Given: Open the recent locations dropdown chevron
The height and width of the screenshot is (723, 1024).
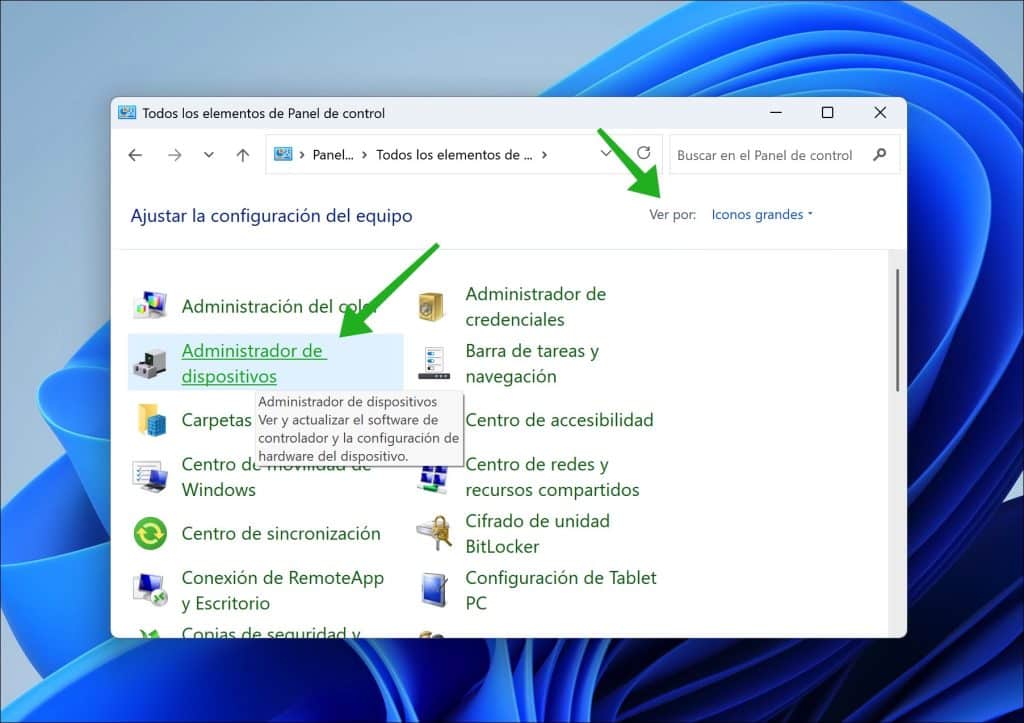Looking at the screenshot, I should point(208,155).
